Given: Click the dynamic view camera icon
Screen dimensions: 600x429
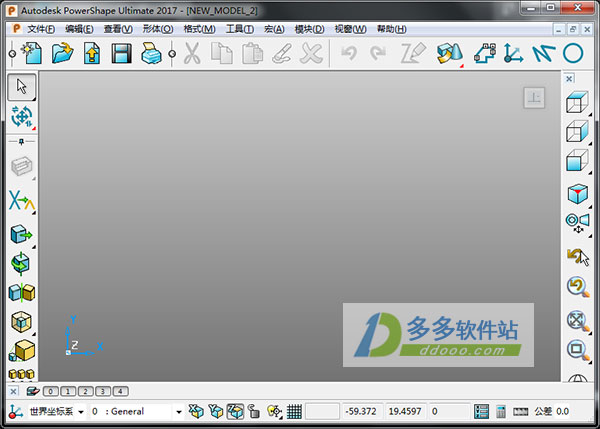Looking at the screenshot, I should coord(578,223).
